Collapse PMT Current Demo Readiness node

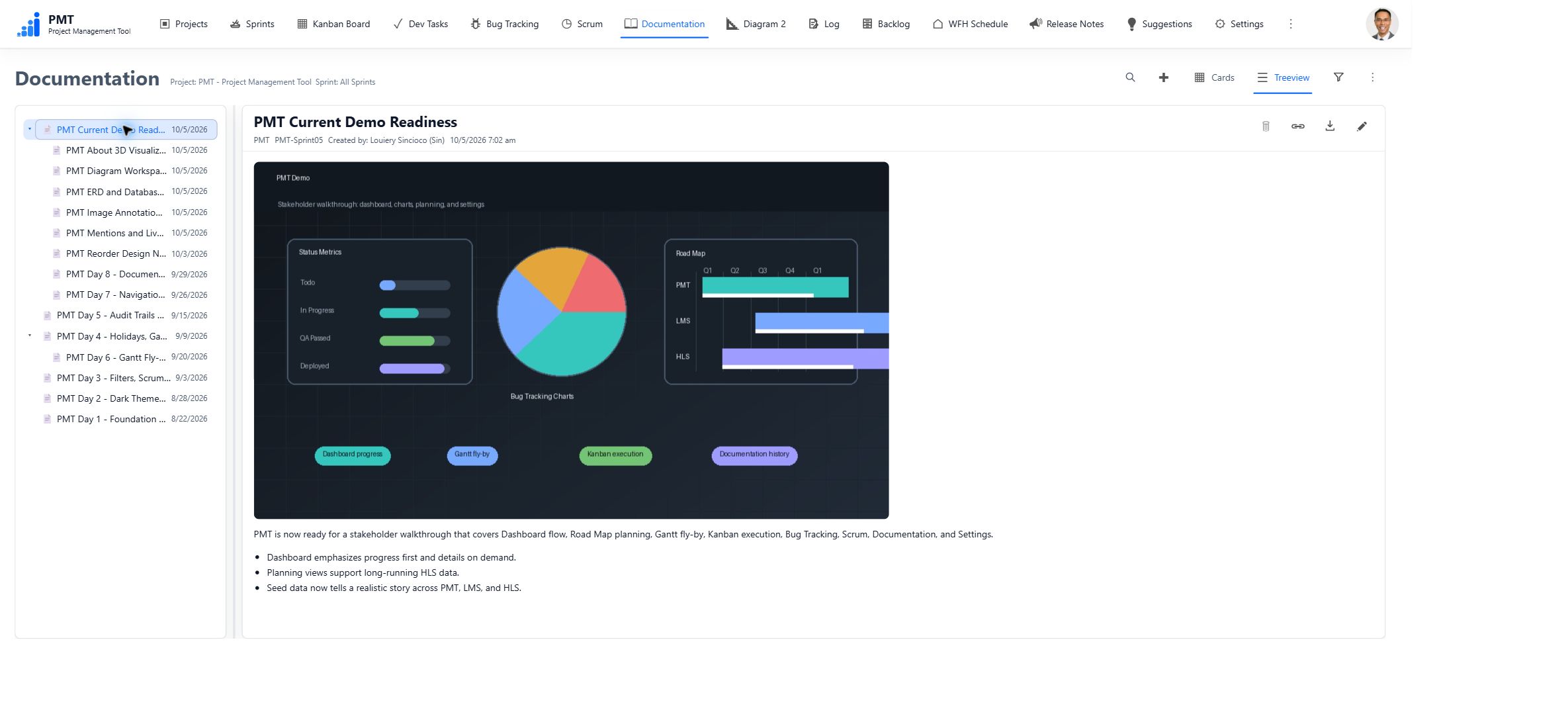click(x=30, y=129)
